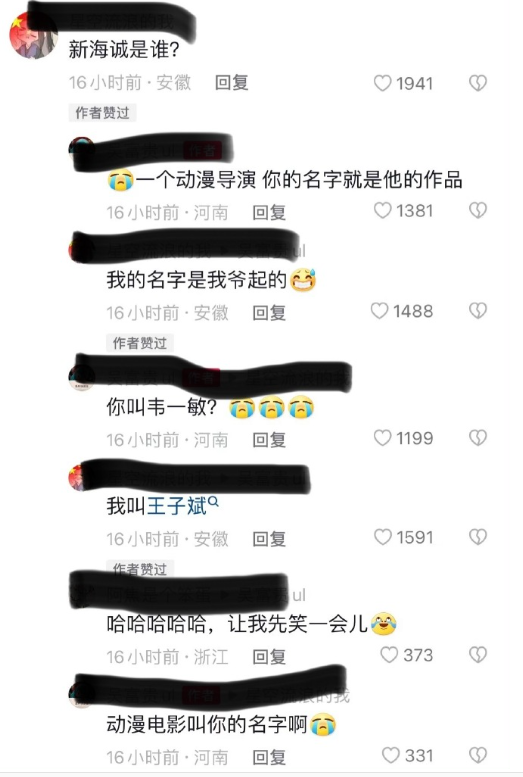Viewport: 523px width, 777px height.
Task: Like the '我叫王子斌' reply
Action: 382,537
